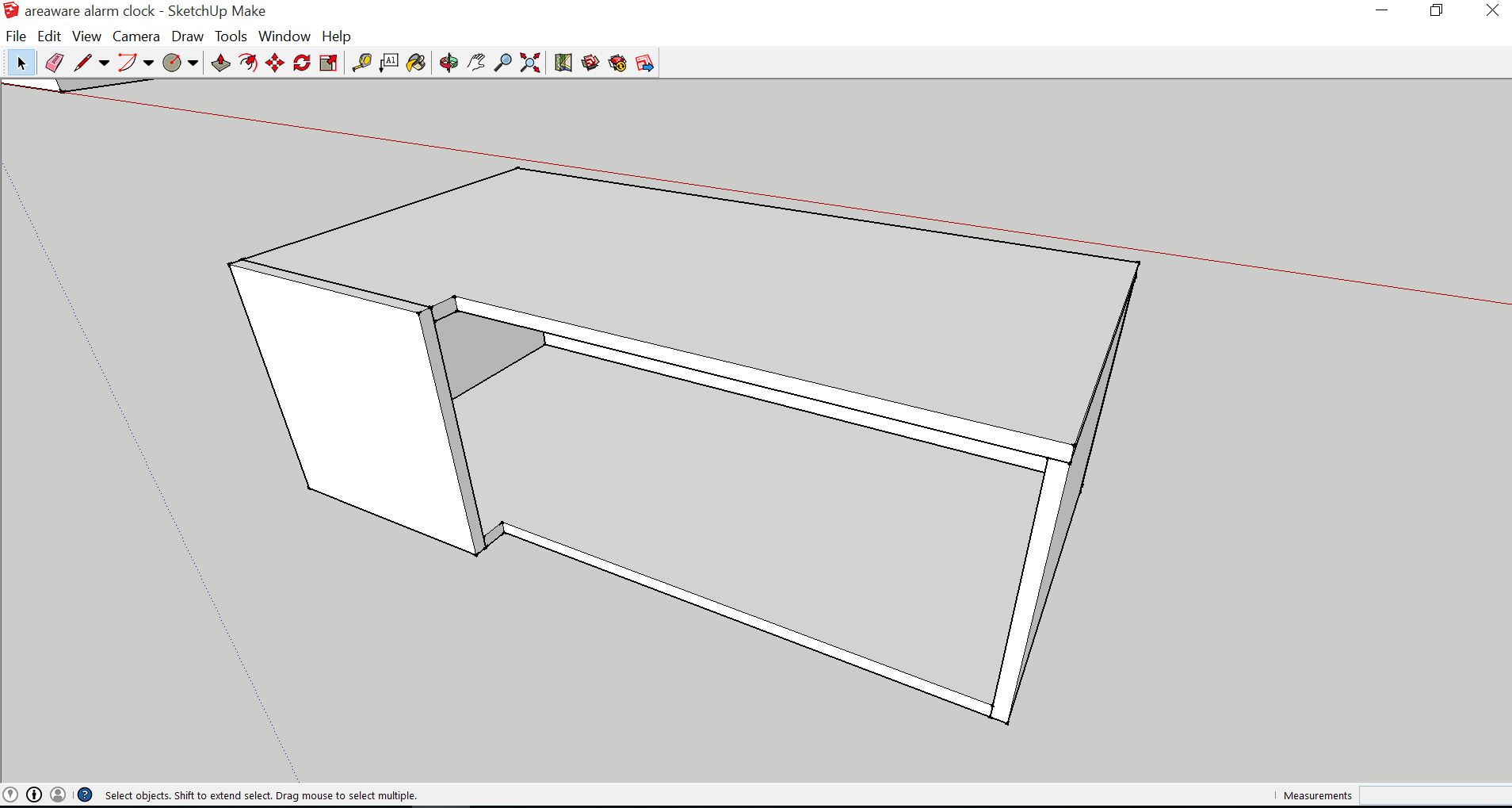Pick the Arc drawing tool
The height and width of the screenshot is (808, 1512).
(x=128, y=63)
